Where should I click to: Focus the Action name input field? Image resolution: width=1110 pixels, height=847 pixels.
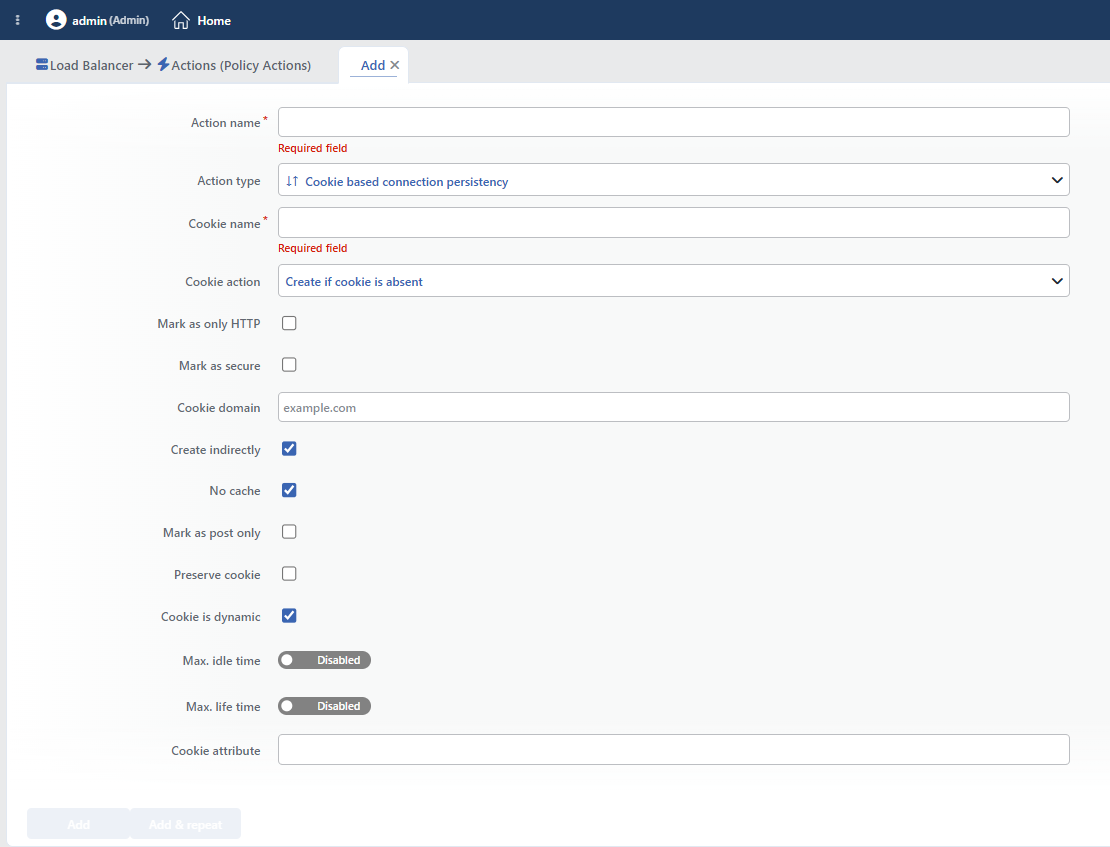coord(673,122)
